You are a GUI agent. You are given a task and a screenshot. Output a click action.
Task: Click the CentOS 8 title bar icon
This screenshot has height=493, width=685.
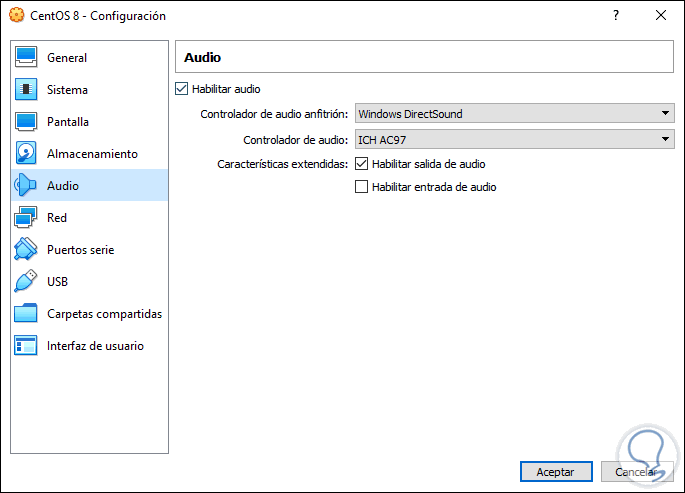pyautogui.click(x=15, y=16)
